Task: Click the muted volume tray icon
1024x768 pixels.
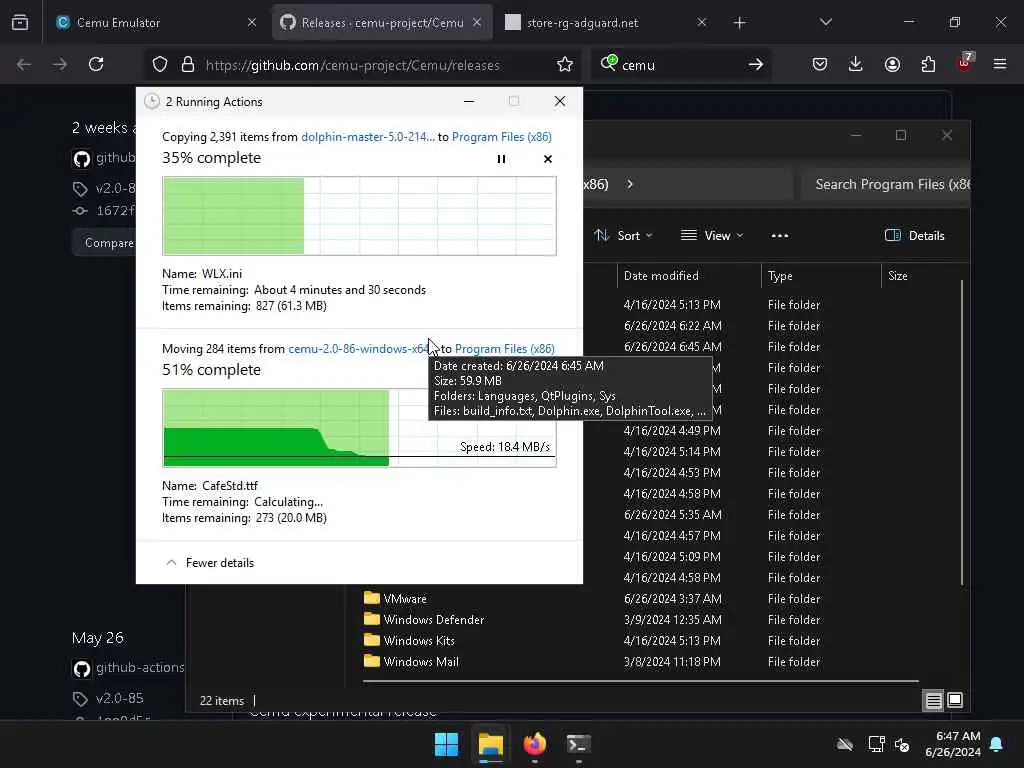Action: 903,744
